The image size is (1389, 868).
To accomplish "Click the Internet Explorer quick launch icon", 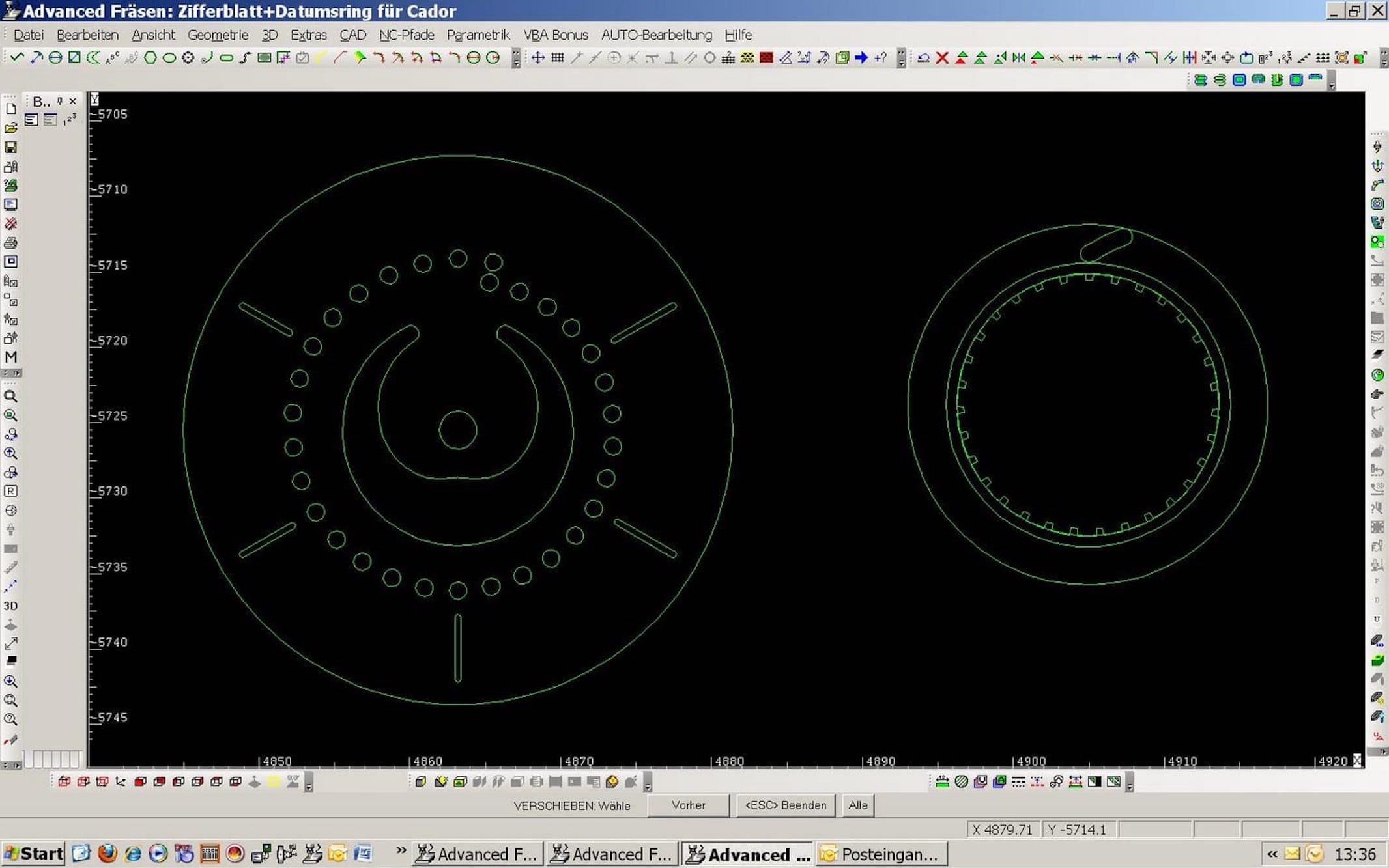I will (x=133, y=853).
